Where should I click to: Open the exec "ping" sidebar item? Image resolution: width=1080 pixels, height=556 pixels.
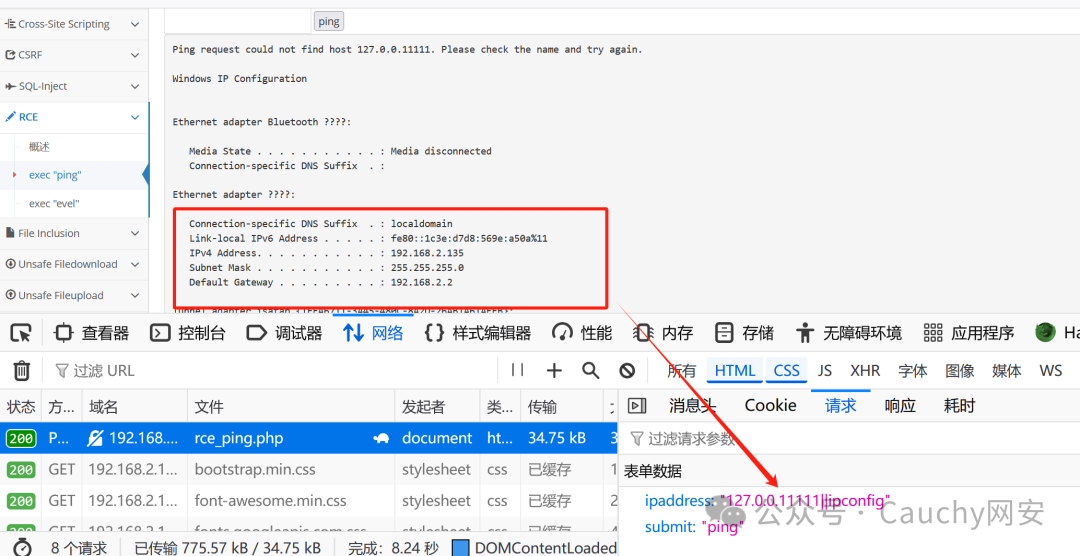pos(55,175)
